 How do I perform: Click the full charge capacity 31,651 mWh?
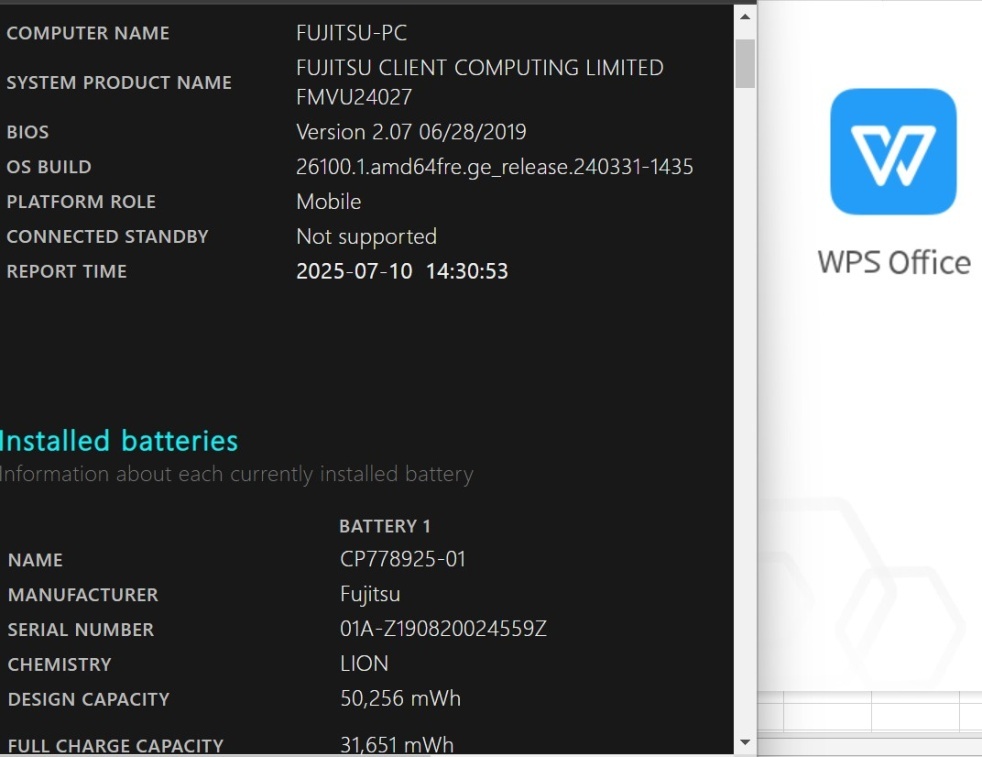(397, 745)
